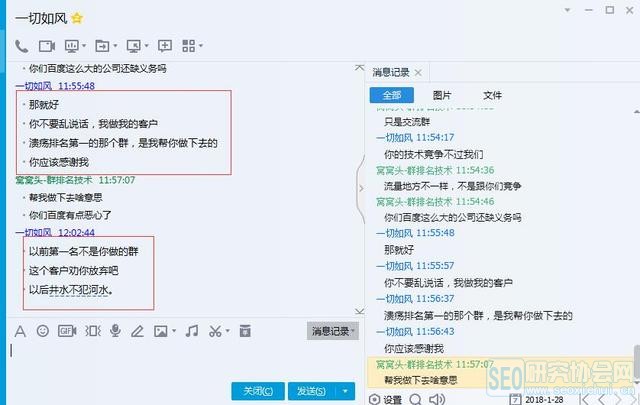Open font settings A icon
This screenshot has width=640, height=405.
tap(20, 331)
